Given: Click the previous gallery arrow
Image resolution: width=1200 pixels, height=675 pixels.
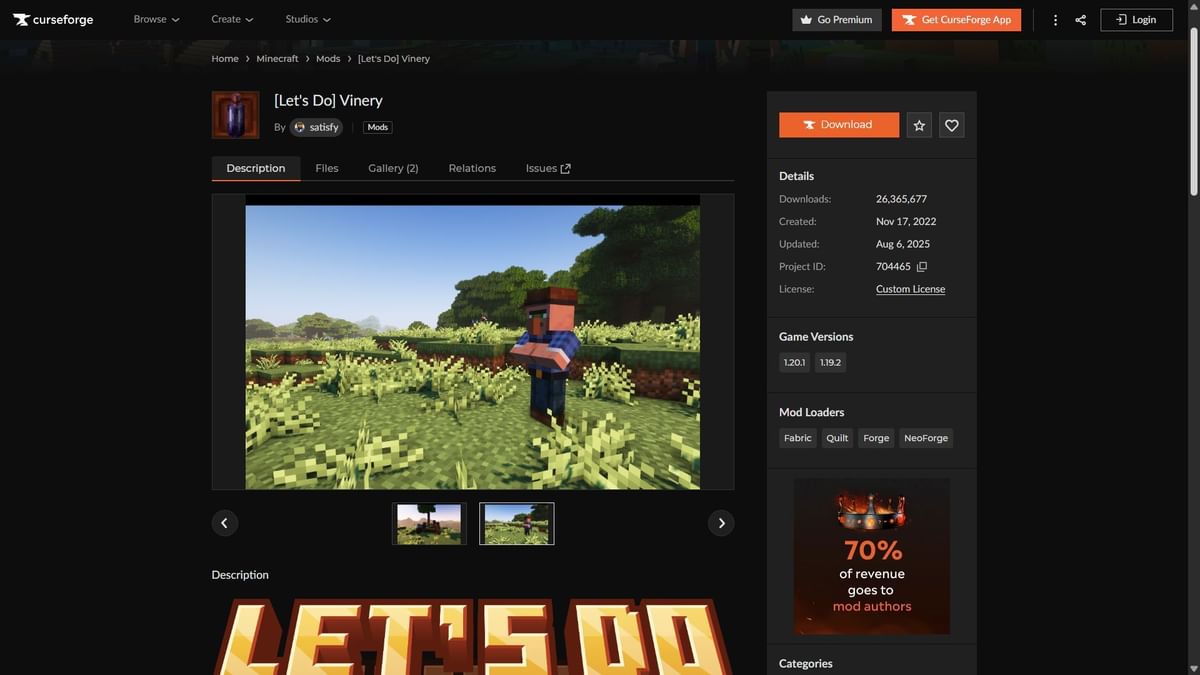Looking at the screenshot, I should [x=224, y=522].
